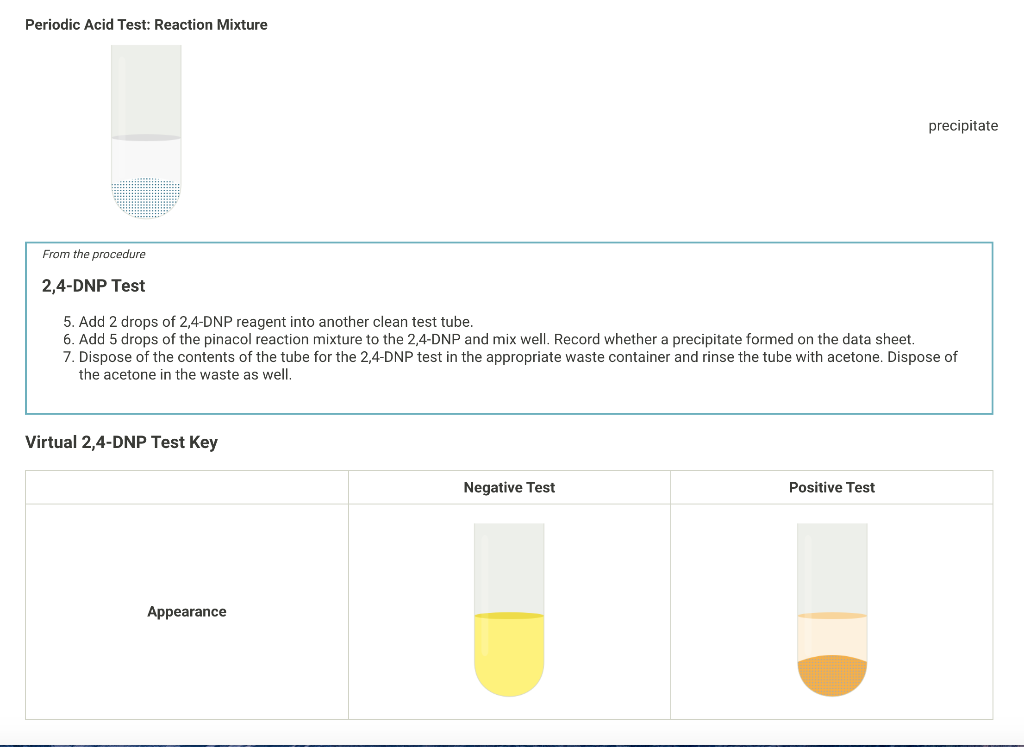Click the '2,4-DNP Test' heading
This screenshot has height=747, width=1024.
coord(93,285)
